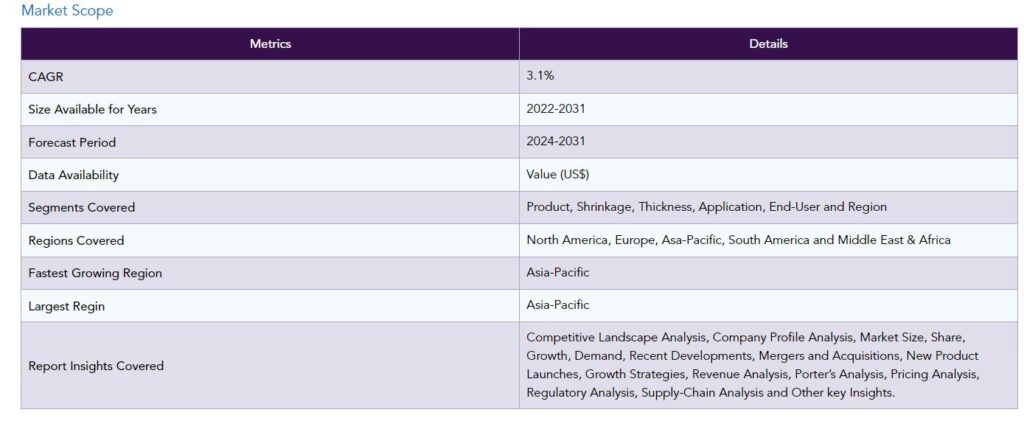
Task: Select the Details column header
Action: click(768, 44)
